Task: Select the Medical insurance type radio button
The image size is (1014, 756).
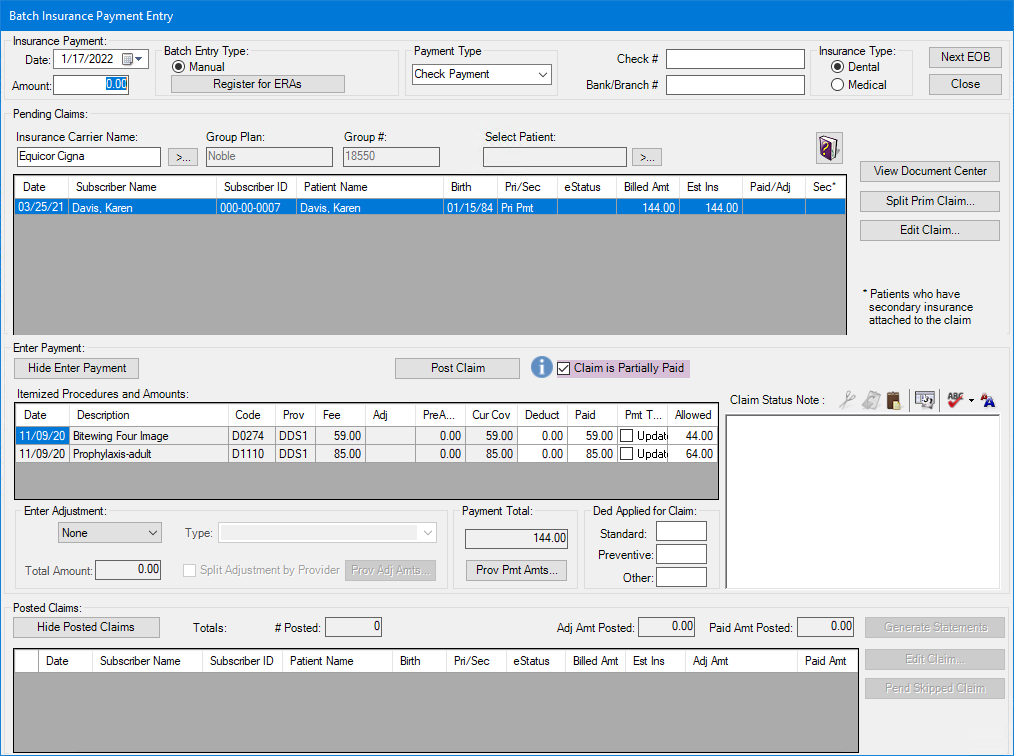Action: [838, 85]
